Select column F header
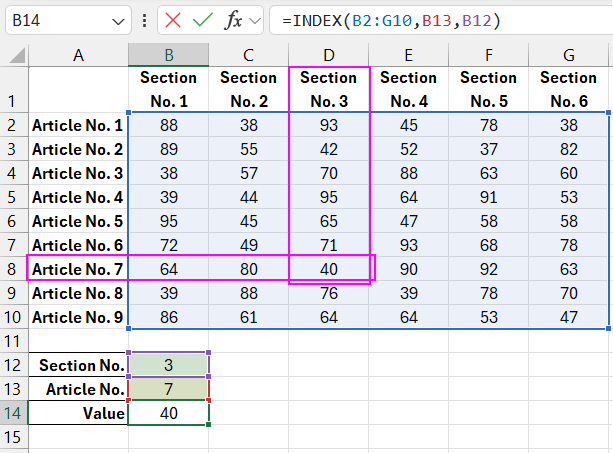The height and width of the screenshot is (453, 613). coord(489,55)
